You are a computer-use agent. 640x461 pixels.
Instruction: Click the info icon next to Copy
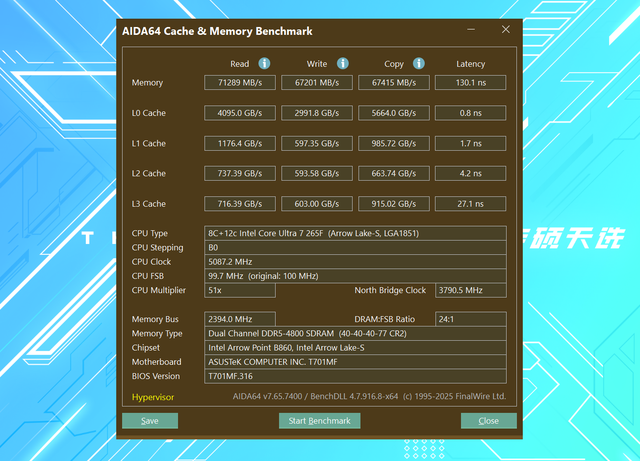coord(419,64)
